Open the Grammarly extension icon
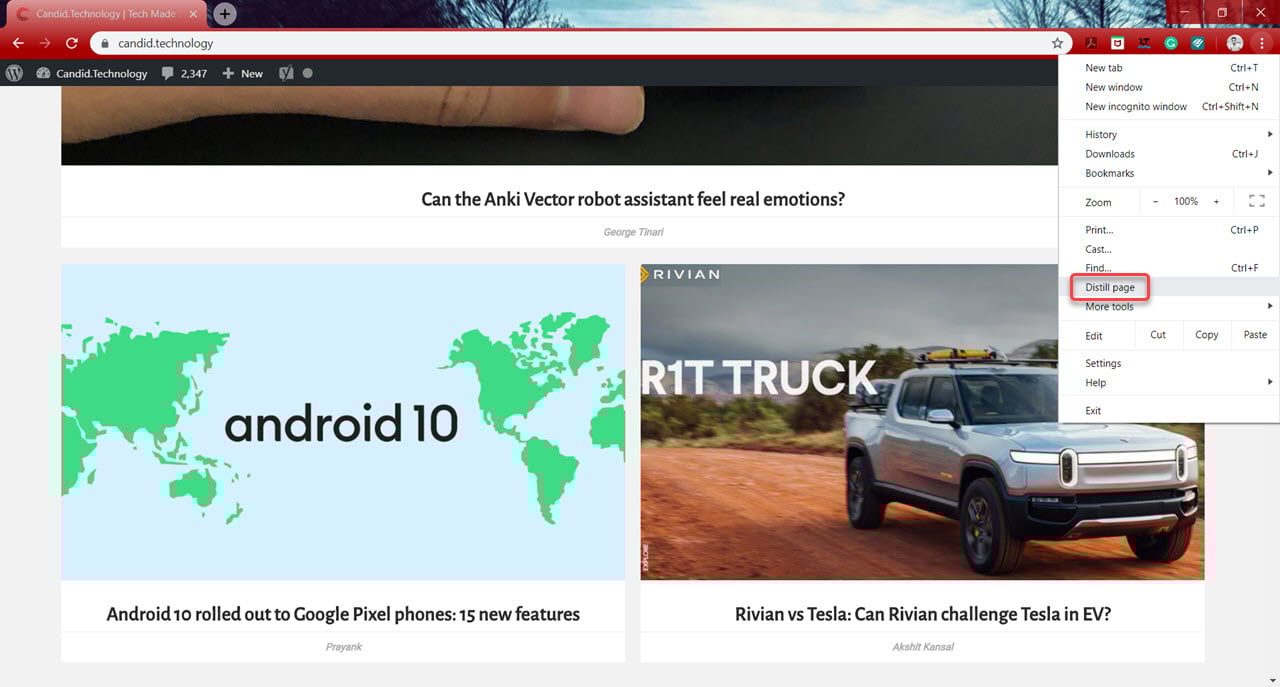1280x687 pixels. point(1171,43)
